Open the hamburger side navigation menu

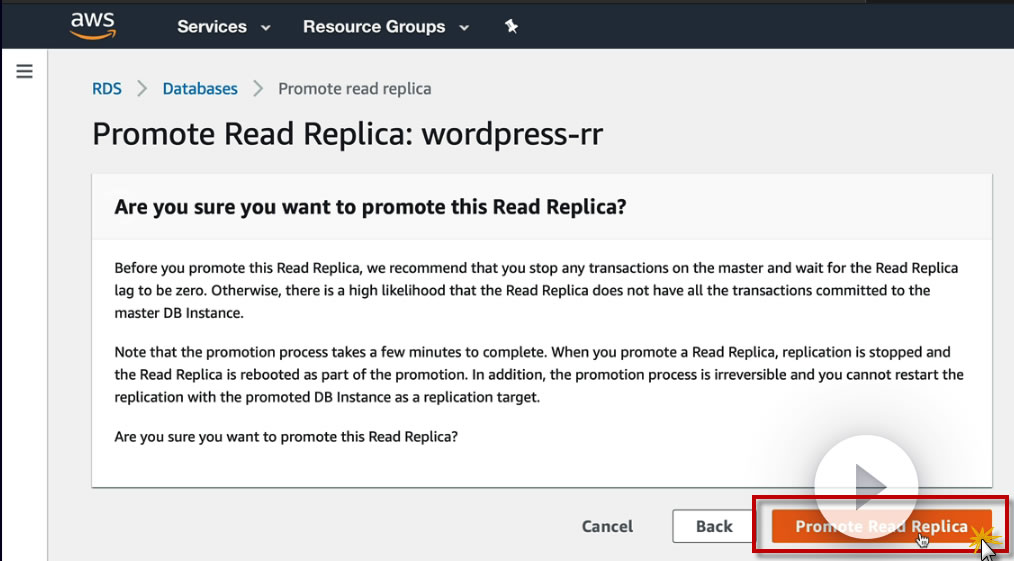[x=25, y=71]
